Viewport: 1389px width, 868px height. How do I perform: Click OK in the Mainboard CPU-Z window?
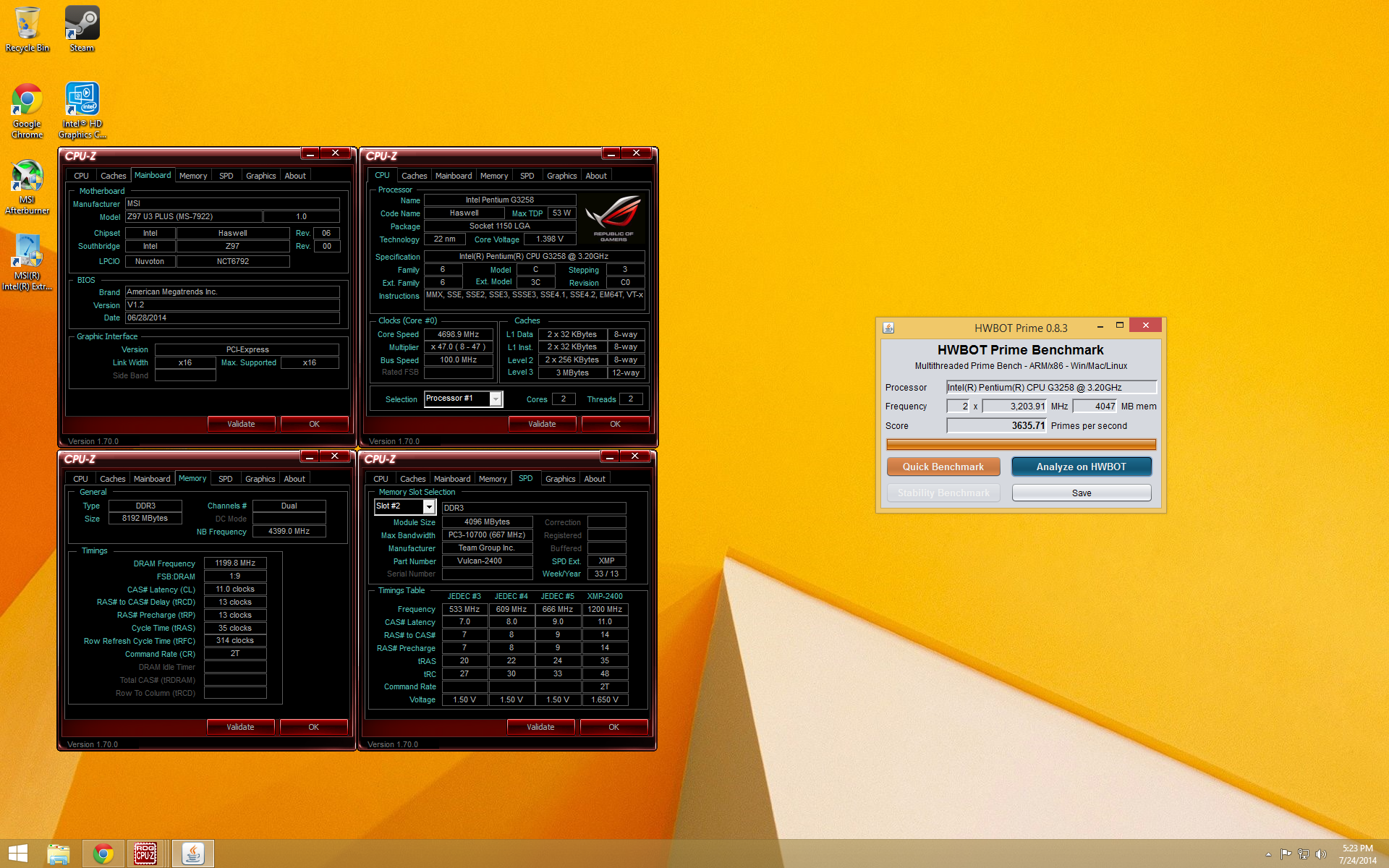[314, 424]
